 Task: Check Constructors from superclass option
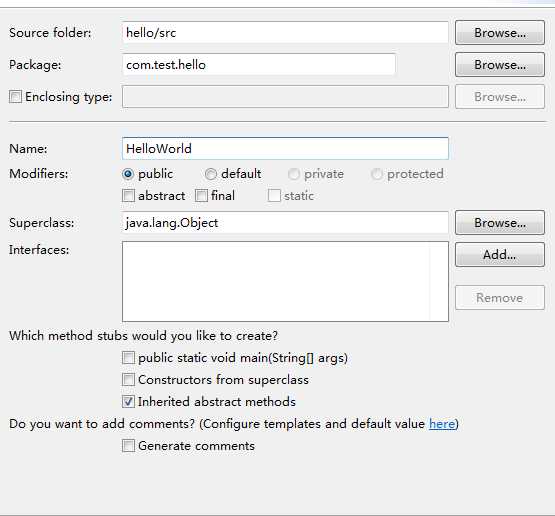[x=128, y=380]
